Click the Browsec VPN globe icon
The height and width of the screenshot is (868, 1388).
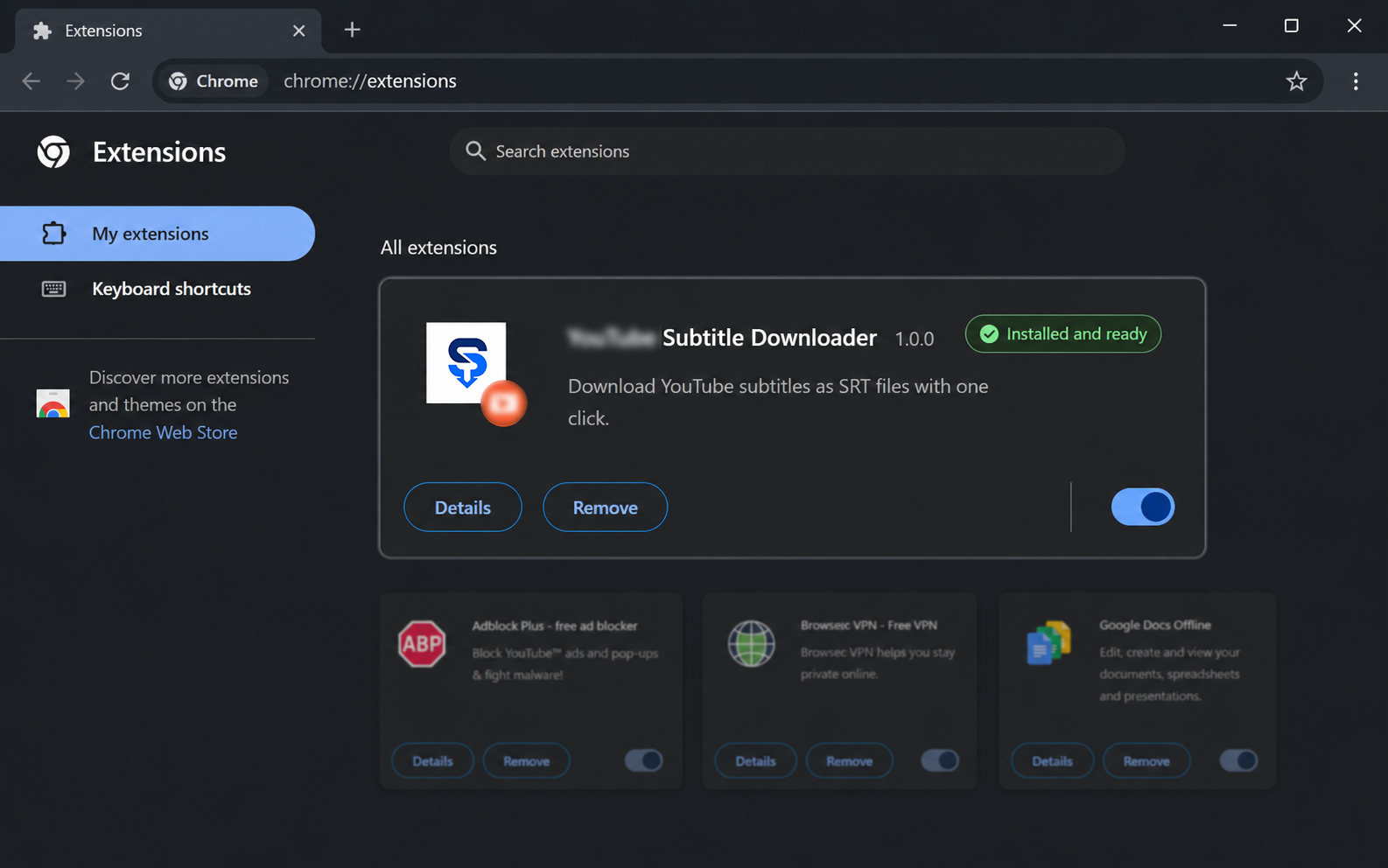tap(752, 643)
